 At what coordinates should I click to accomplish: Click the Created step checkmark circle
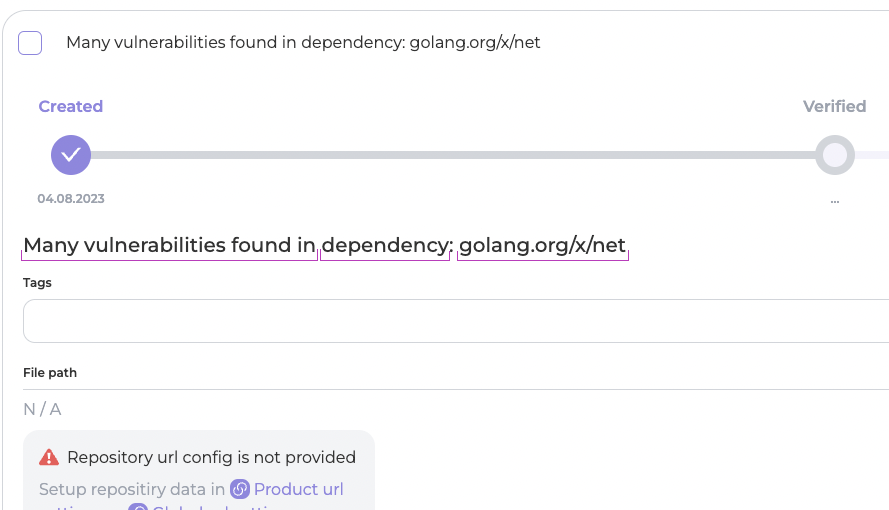pos(71,155)
